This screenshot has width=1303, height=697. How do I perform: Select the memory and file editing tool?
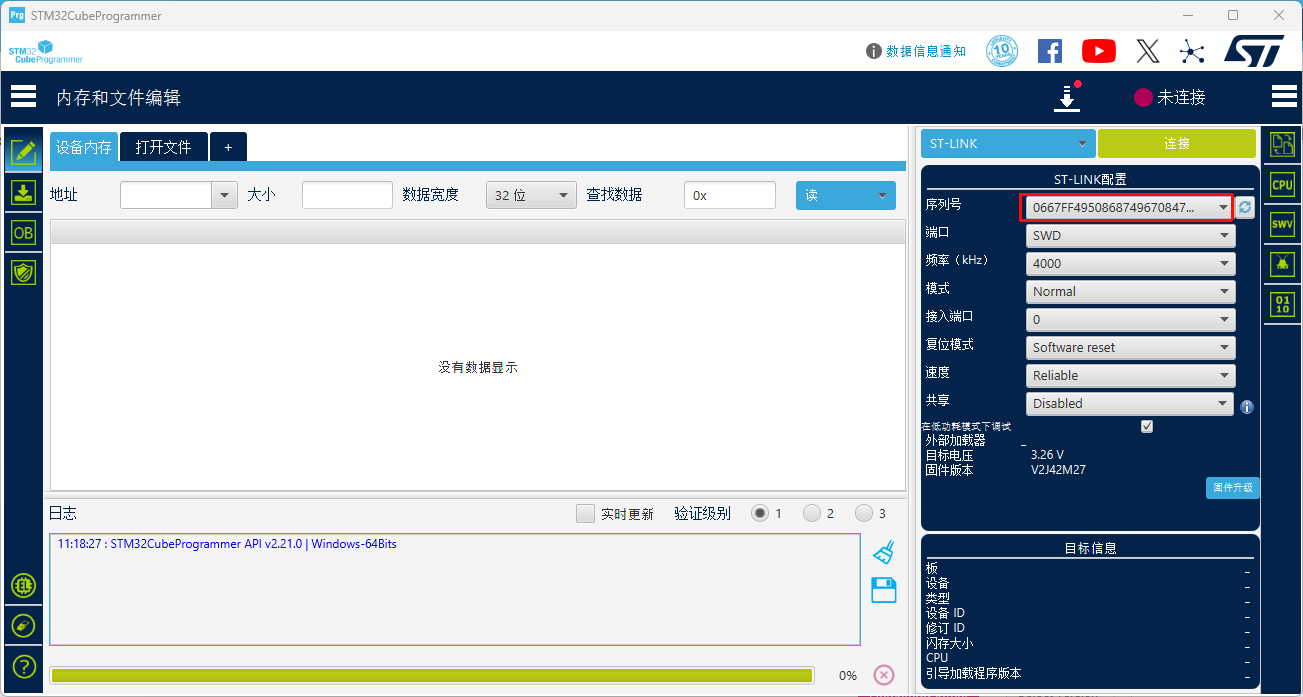tap(22, 152)
